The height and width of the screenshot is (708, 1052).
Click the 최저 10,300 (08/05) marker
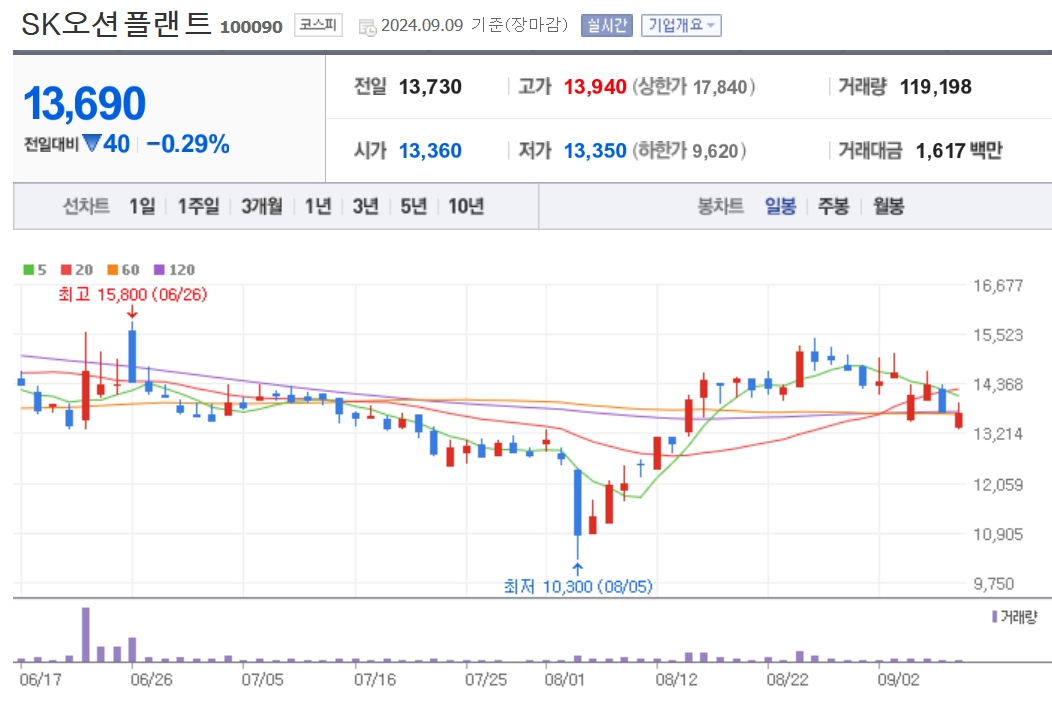pyautogui.click(x=578, y=587)
